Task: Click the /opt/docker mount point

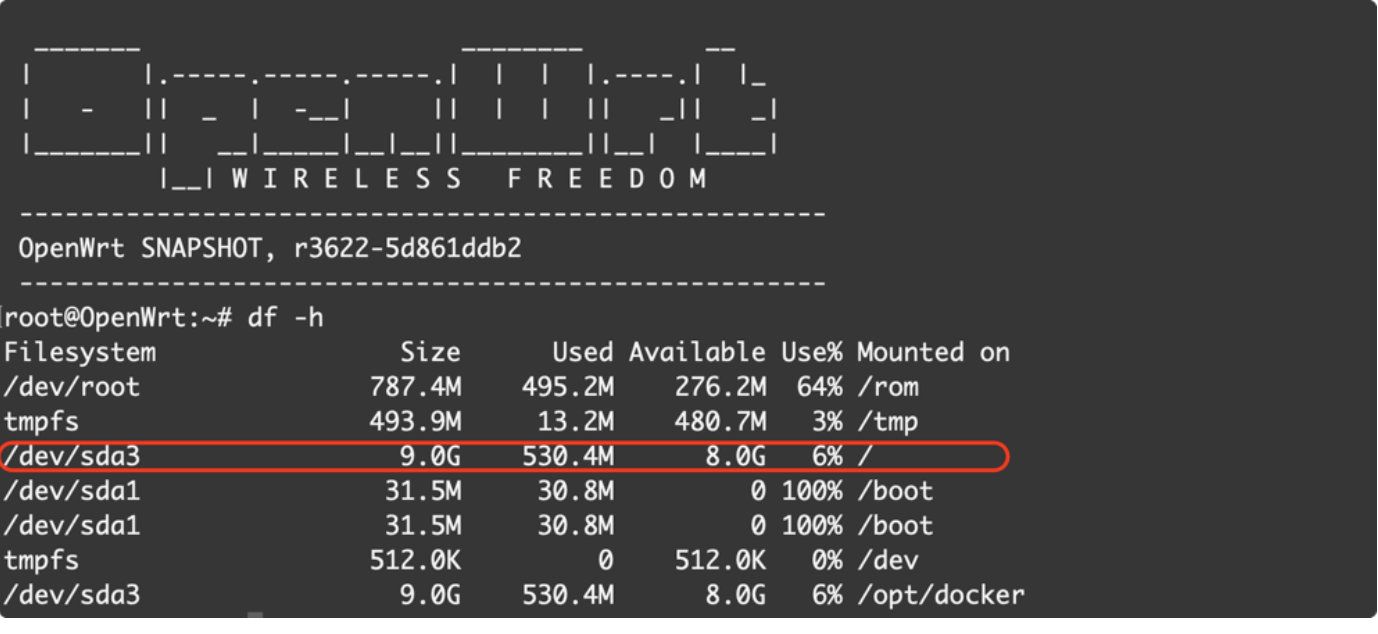Action: point(940,596)
